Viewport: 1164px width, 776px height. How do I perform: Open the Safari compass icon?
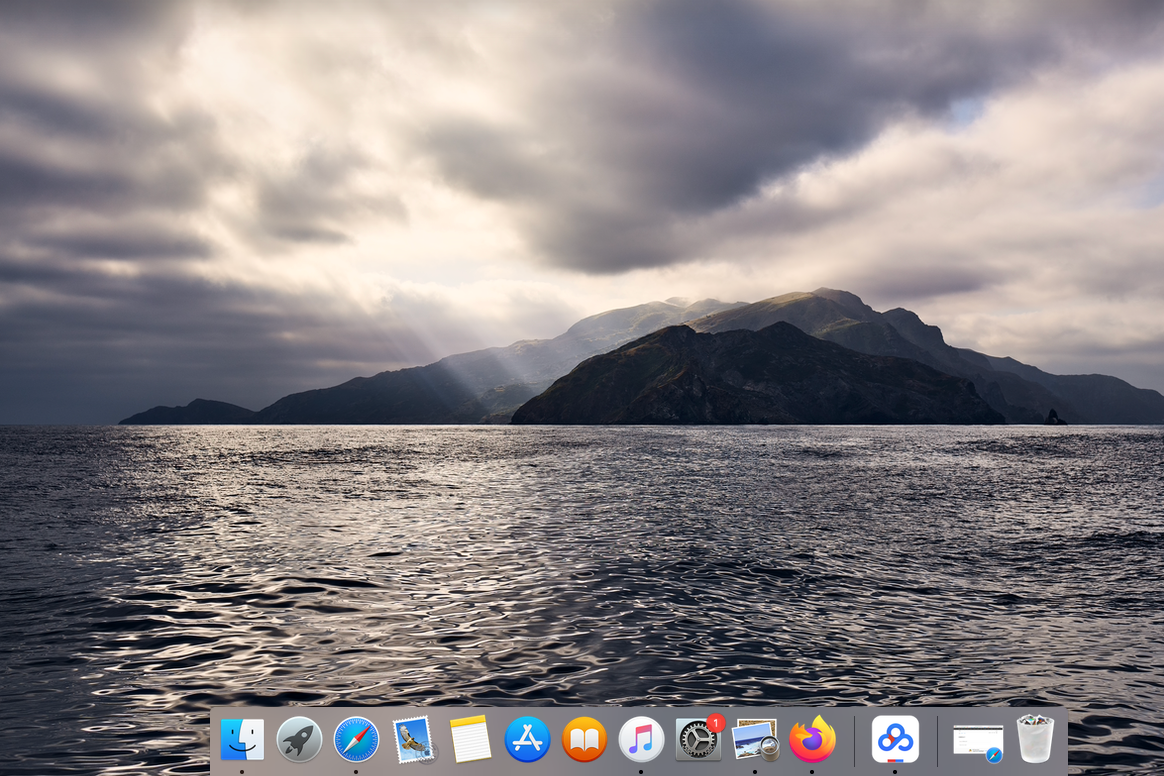[x=356, y=740]
